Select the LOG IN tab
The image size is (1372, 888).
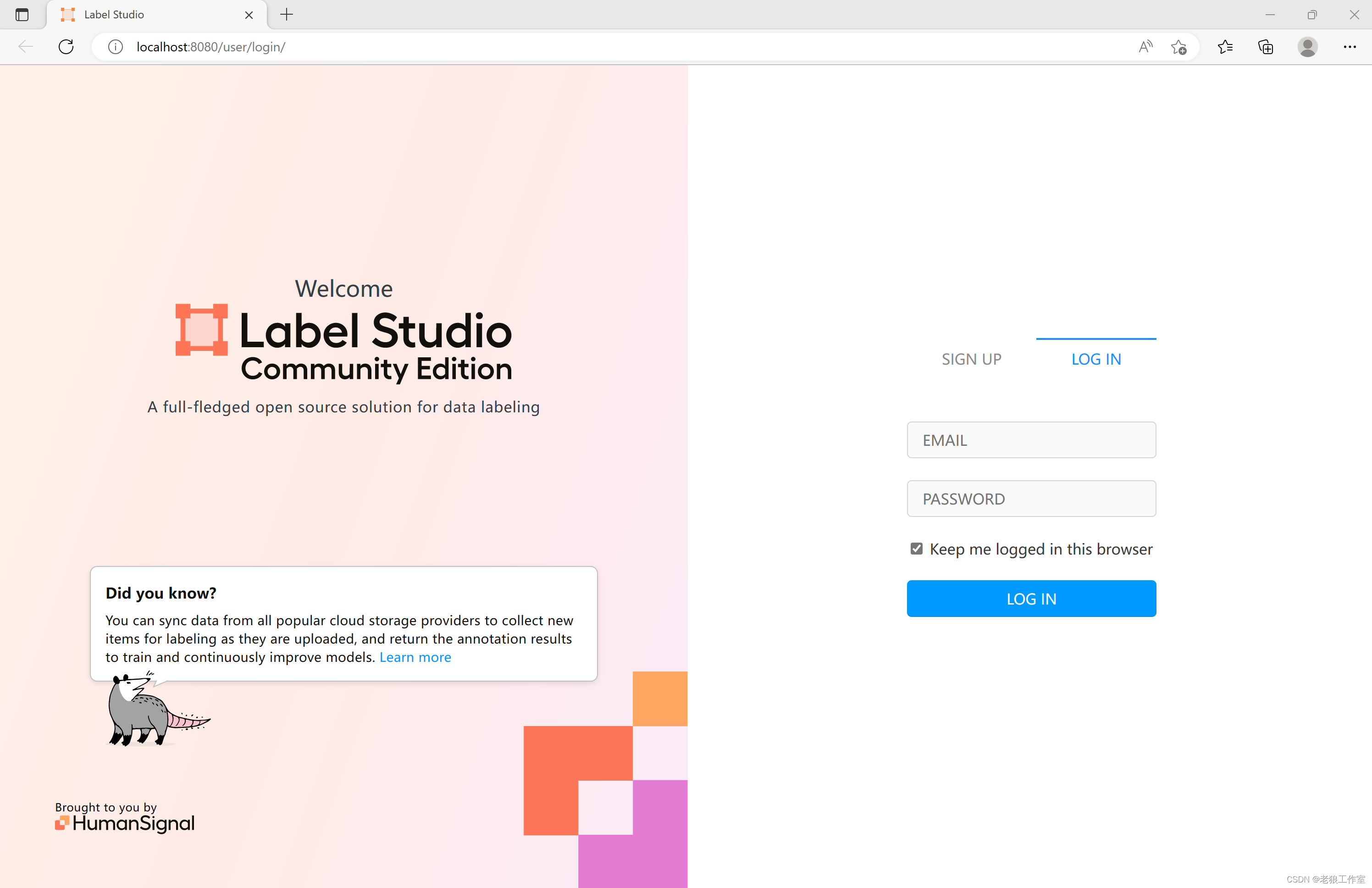click(1095, 359)
